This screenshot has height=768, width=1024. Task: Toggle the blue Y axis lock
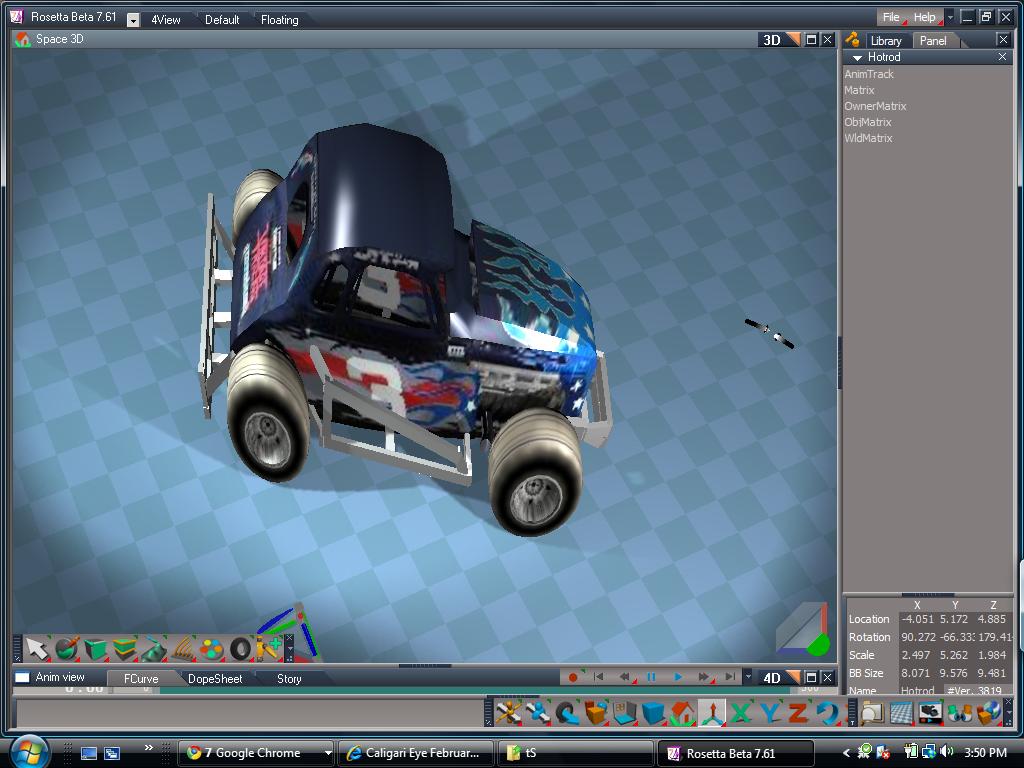point(770,713)
